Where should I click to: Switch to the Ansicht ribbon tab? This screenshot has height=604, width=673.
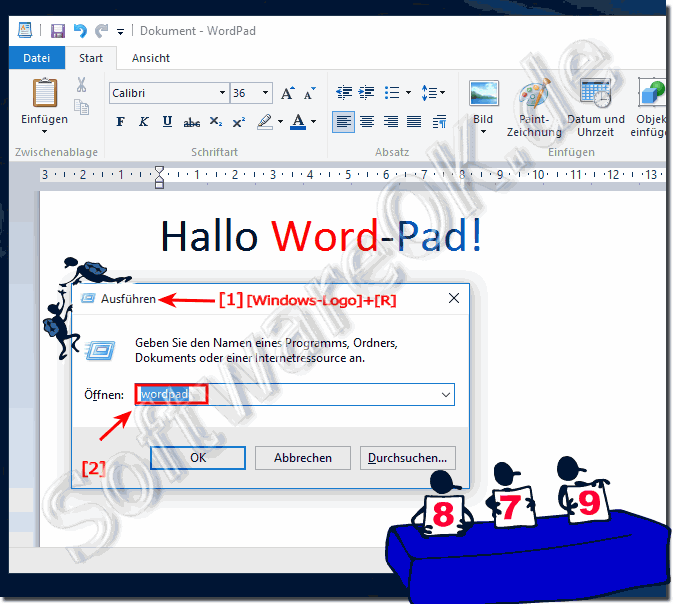(151, 58)
